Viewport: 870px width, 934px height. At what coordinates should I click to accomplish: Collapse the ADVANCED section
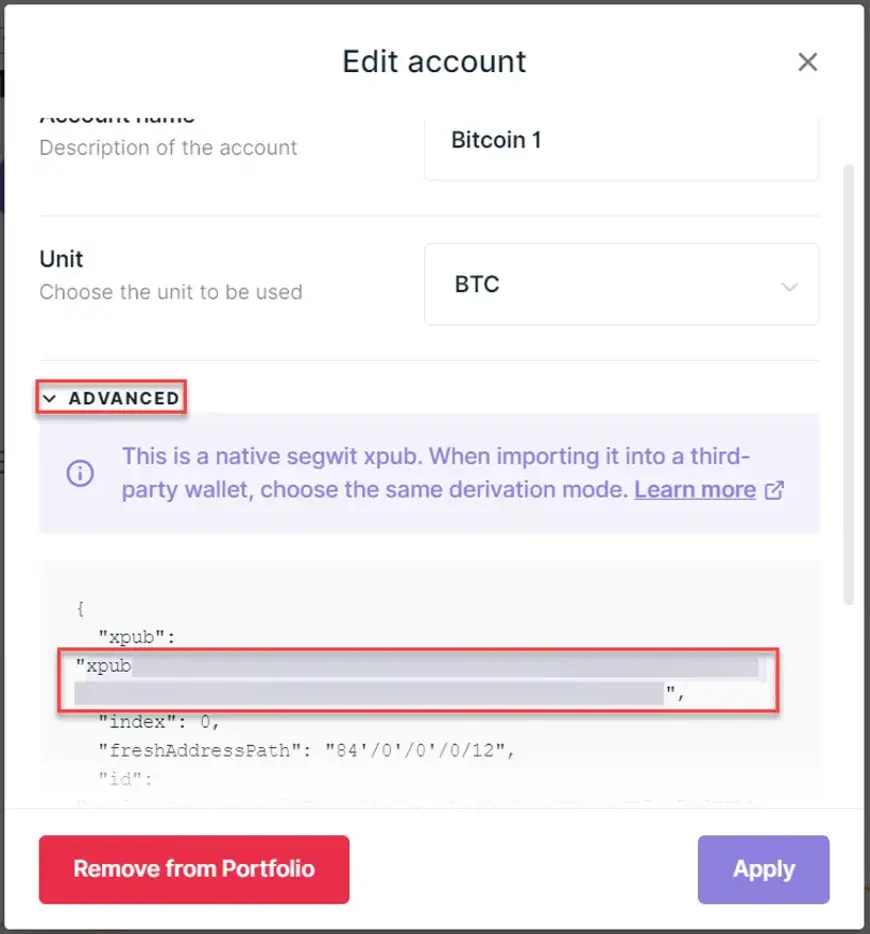(111, 398)
